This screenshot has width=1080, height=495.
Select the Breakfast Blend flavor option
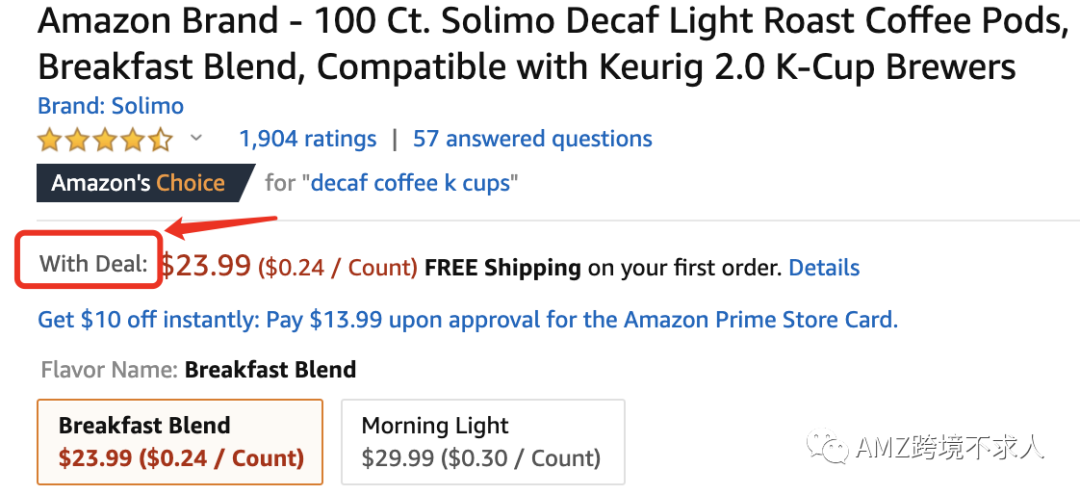[x=180, y=441]
